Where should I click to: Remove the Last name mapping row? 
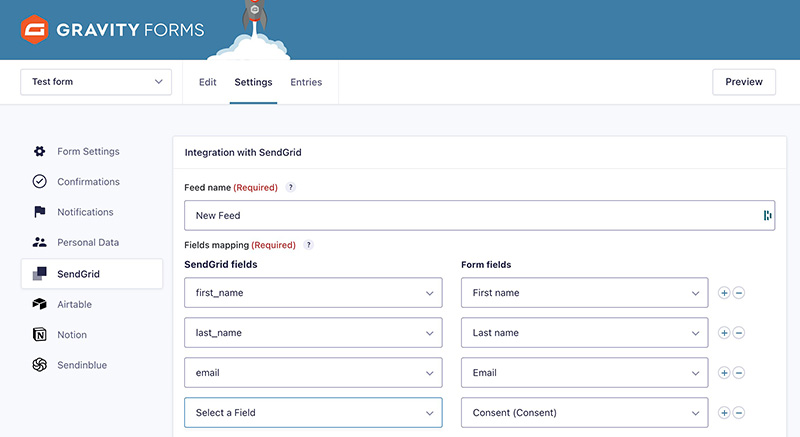pyautogui.click(x=739, y=333)
